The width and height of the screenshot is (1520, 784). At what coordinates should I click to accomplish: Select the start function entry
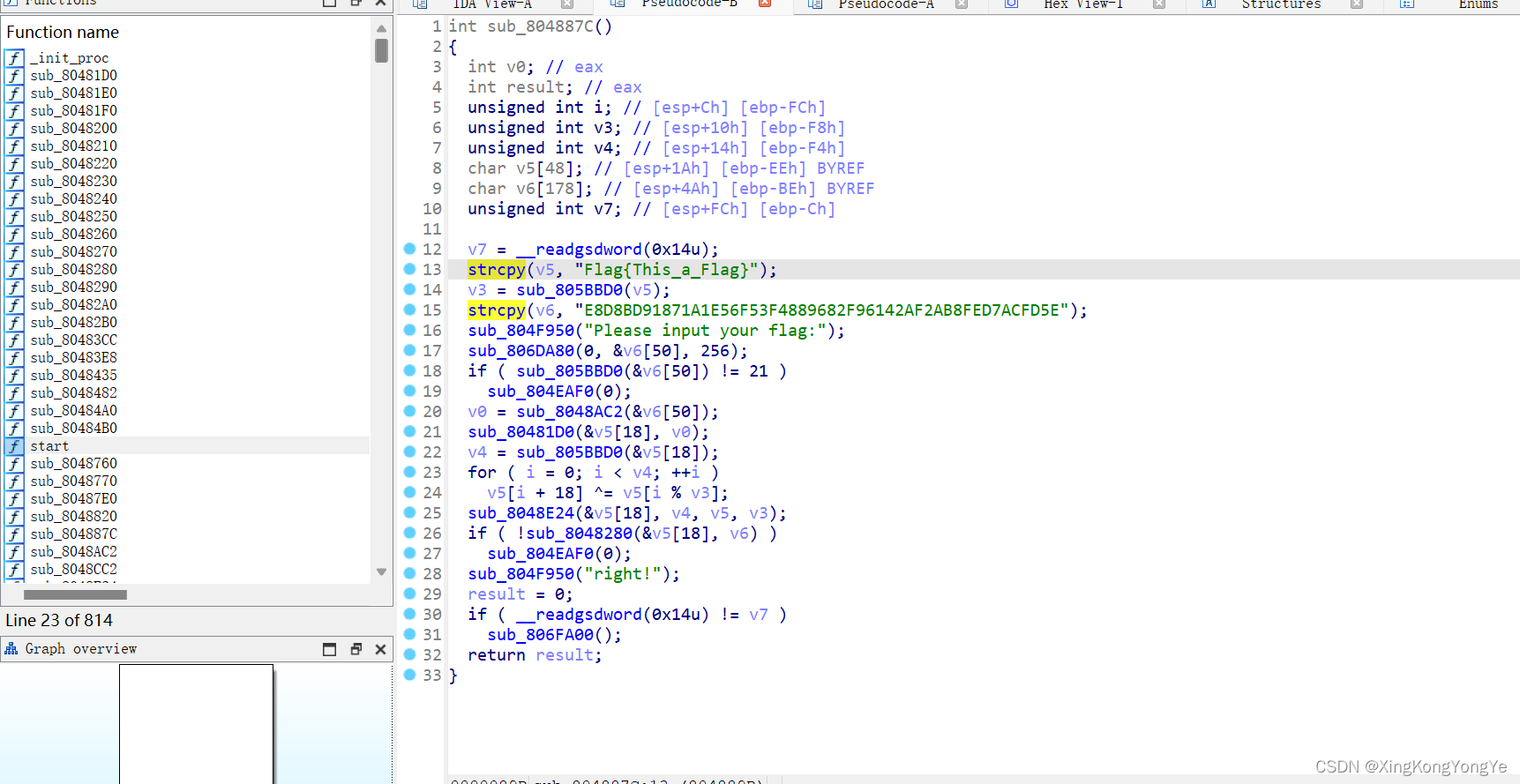(x=49, y=446)
